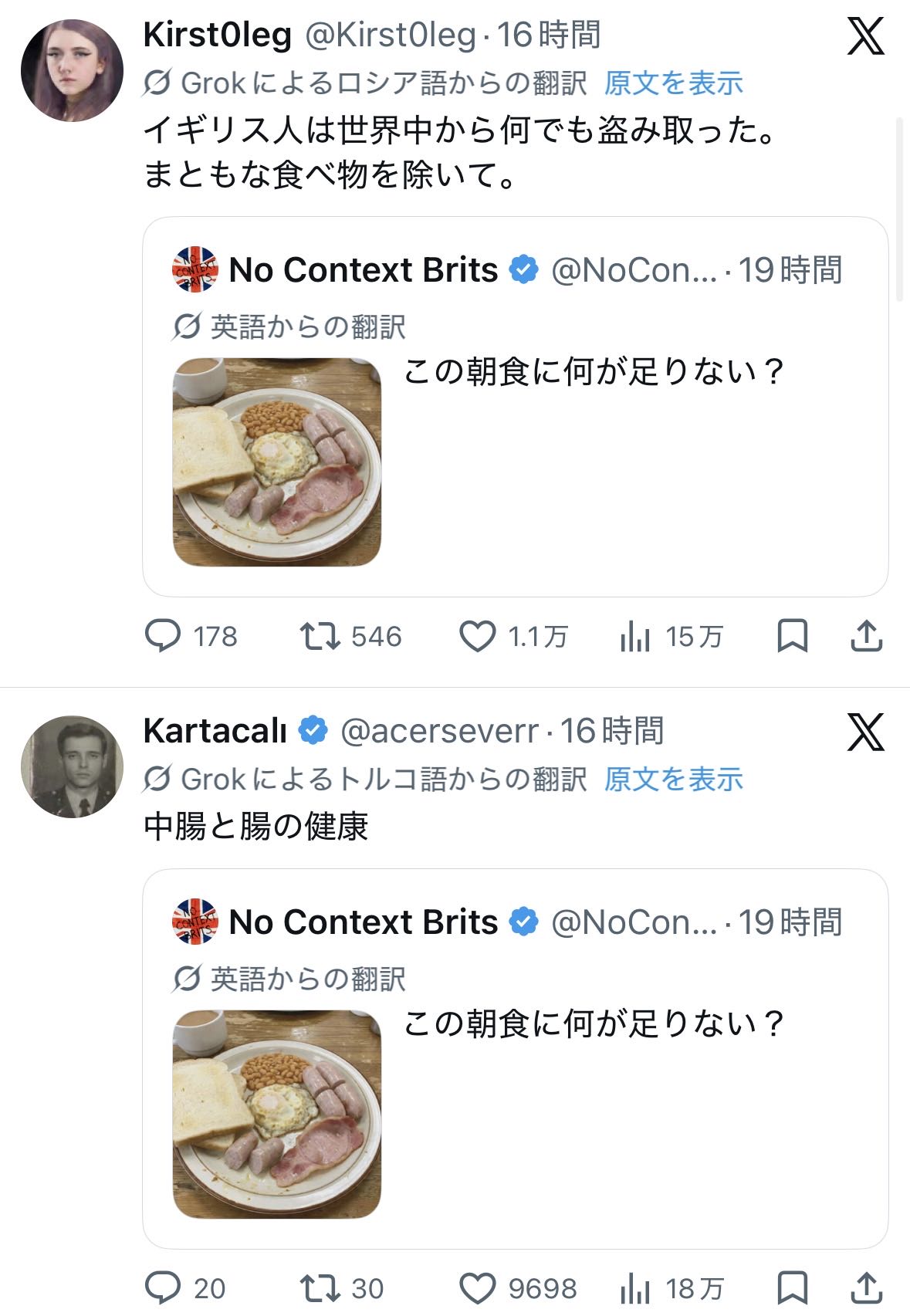Viewport: 910px width, 1316px height.
Task: Show original Russian text of KirstOleg post
Action: point(673,83)
